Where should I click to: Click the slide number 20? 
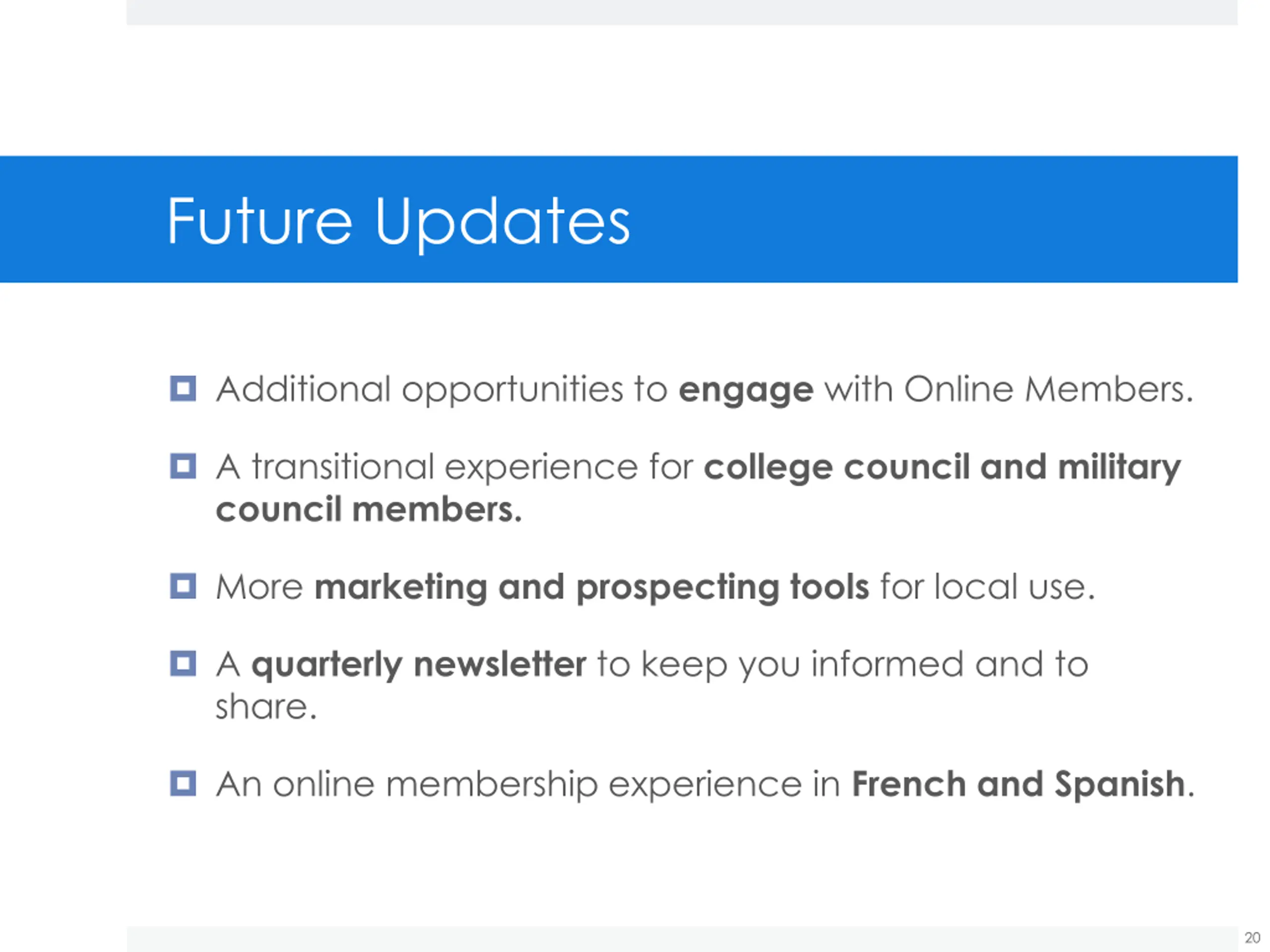[x=1252, y=938]
